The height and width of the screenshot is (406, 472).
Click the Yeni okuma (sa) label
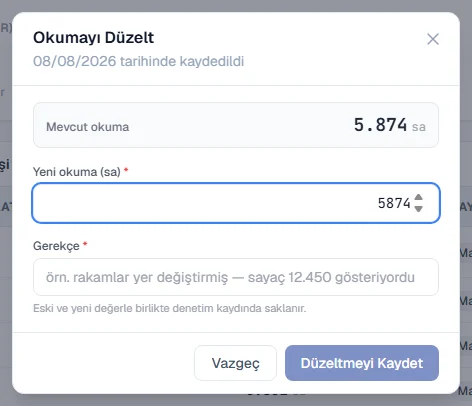[77, 172]
